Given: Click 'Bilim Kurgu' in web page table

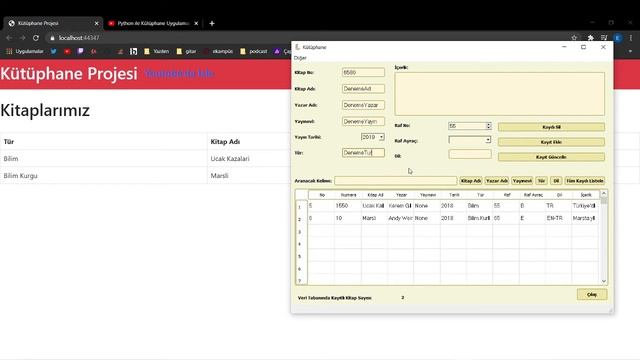Looking at the screenshot, I should (x=20, y=176).
